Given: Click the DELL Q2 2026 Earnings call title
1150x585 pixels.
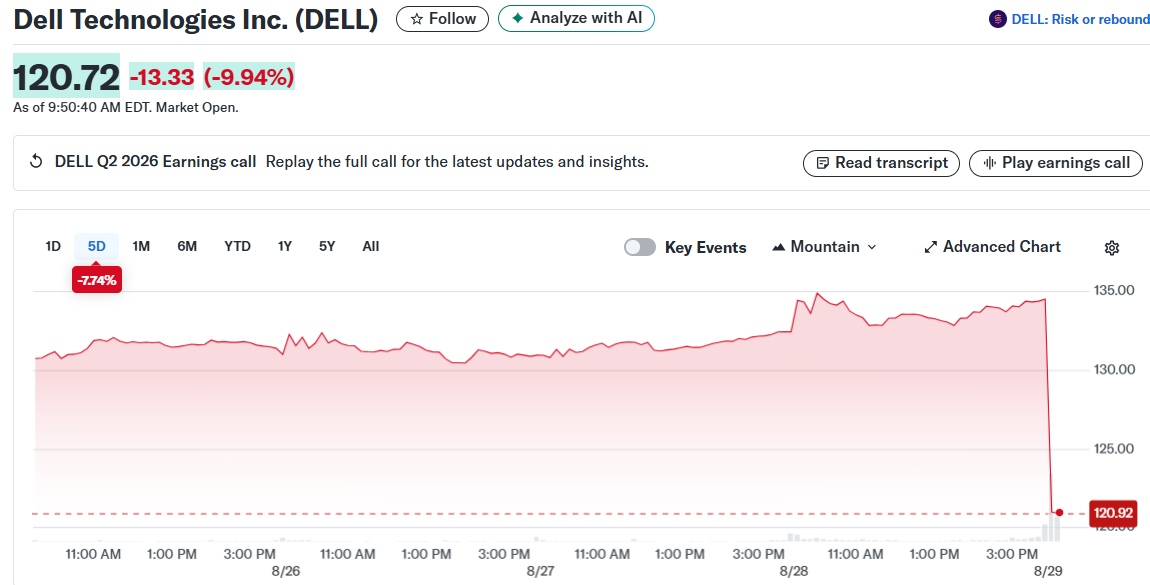Looking at the screenshot, I should click(155, 162).
